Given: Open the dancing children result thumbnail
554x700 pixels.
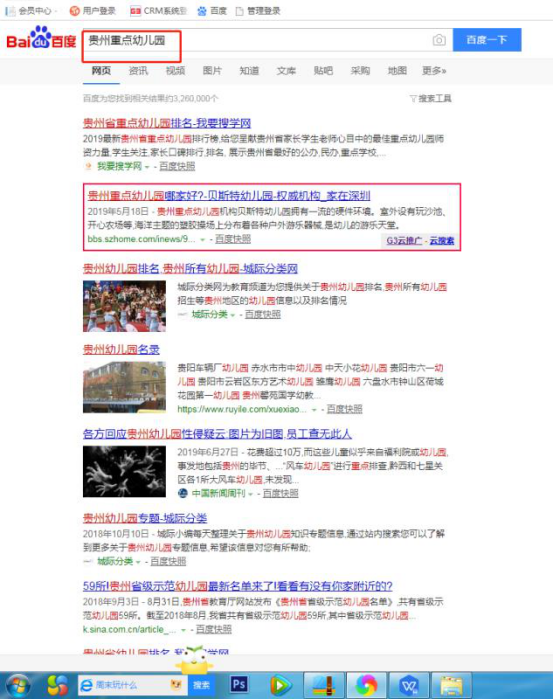Looking at the screenshot, I should pyautogui.click(x=124, y=306).
